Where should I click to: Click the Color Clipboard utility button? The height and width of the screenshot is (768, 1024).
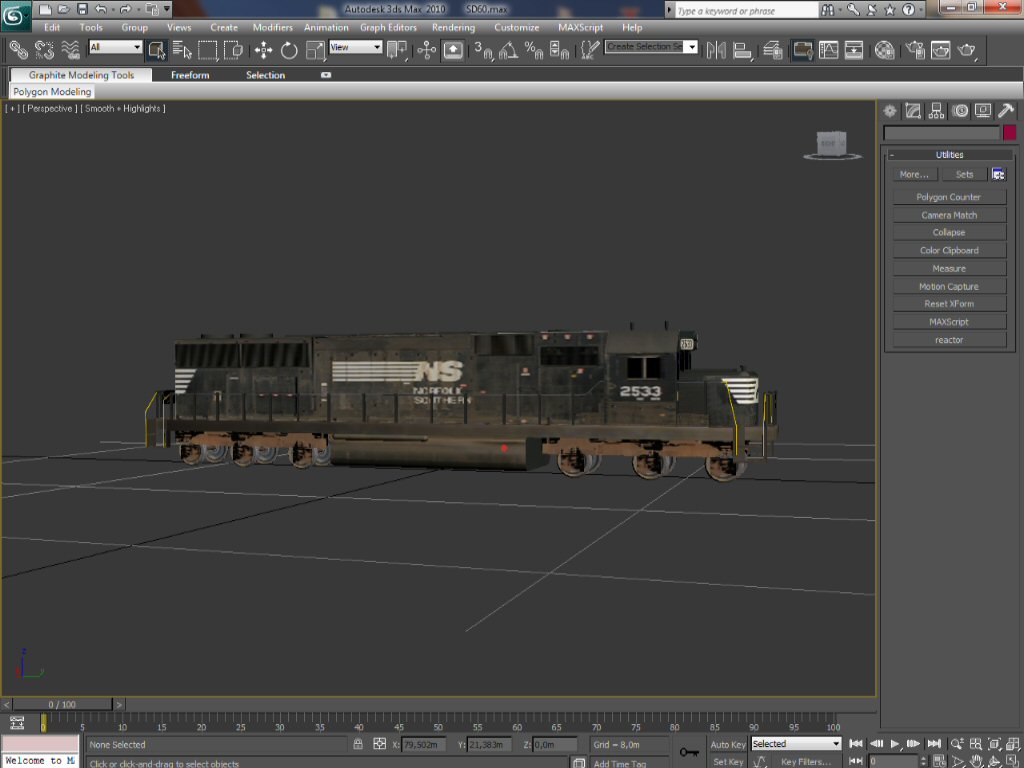tap(949, 250)
